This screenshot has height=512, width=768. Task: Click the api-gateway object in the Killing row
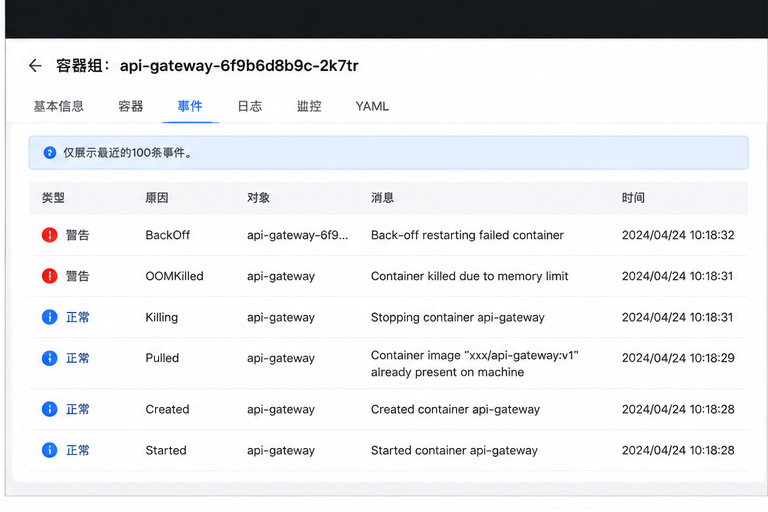(281, 317)
